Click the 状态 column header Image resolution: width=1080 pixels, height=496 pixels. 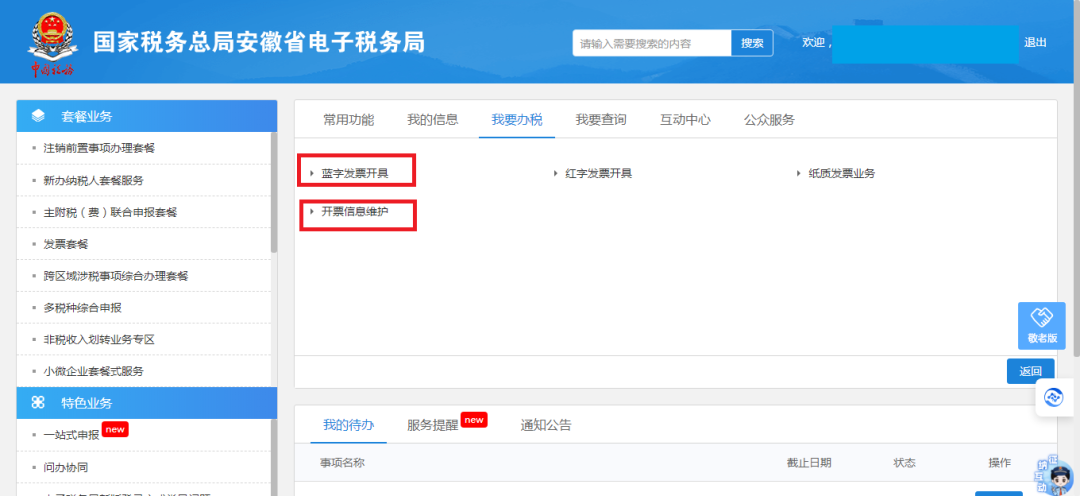coord(904,462)
